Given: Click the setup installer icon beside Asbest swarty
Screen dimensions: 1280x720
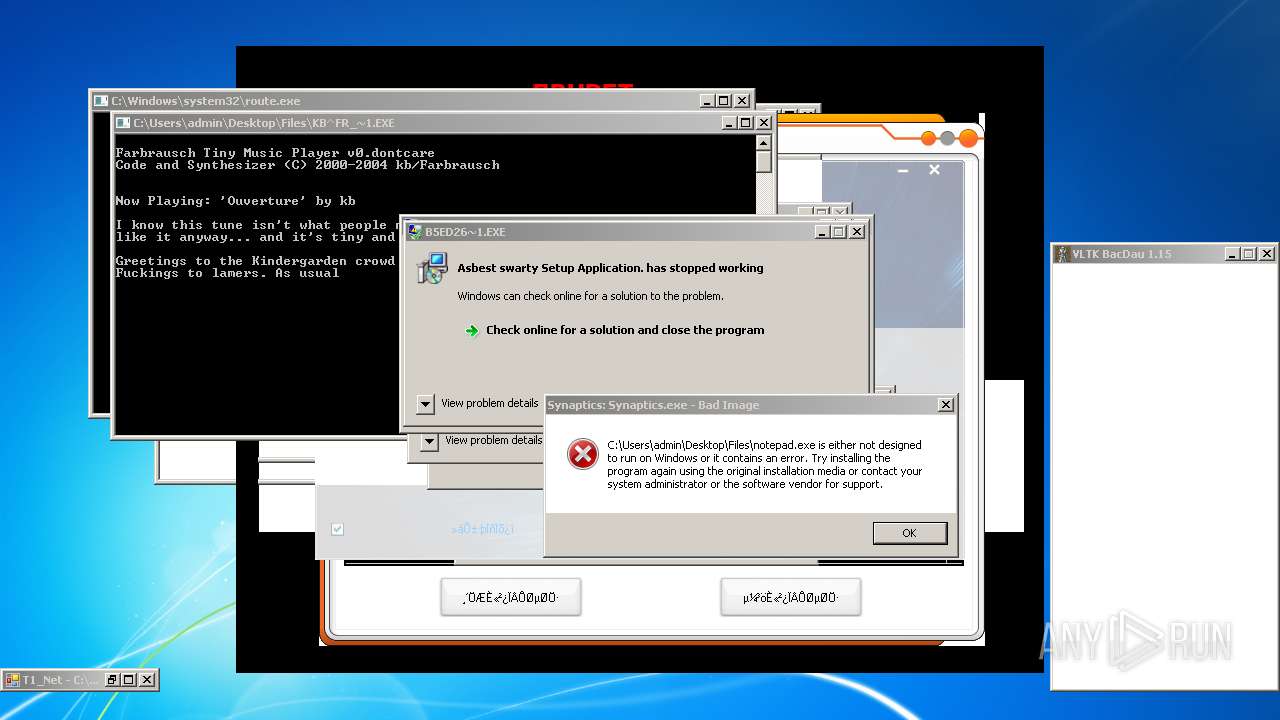Looking at the screenshot, I should (433, 268).
